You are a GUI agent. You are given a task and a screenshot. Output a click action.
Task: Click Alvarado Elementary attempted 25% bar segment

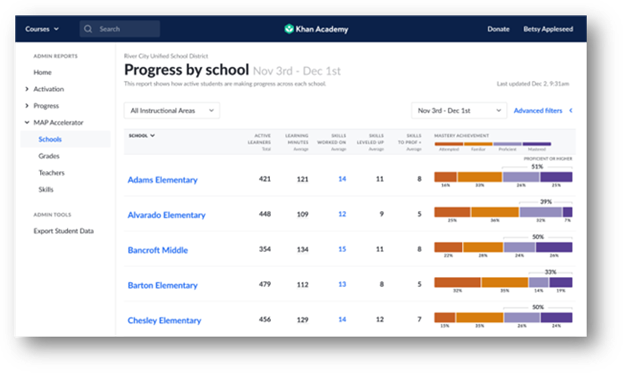point(452,212)
